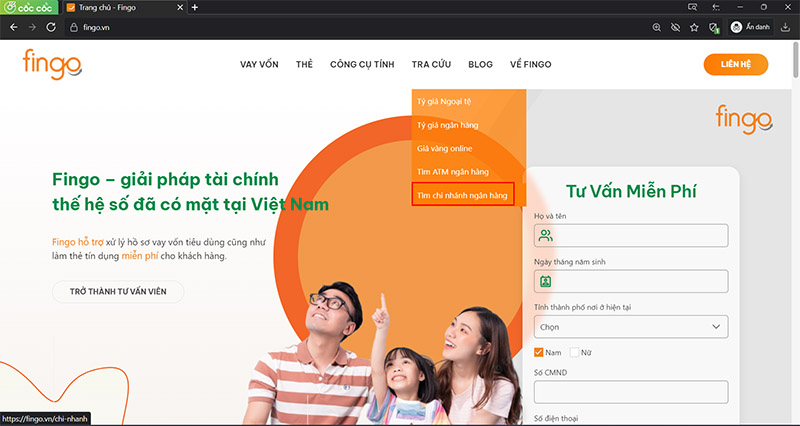800x426 pixels.
Task: Click the Số CMND input field
Action: (x=631, y=392)
